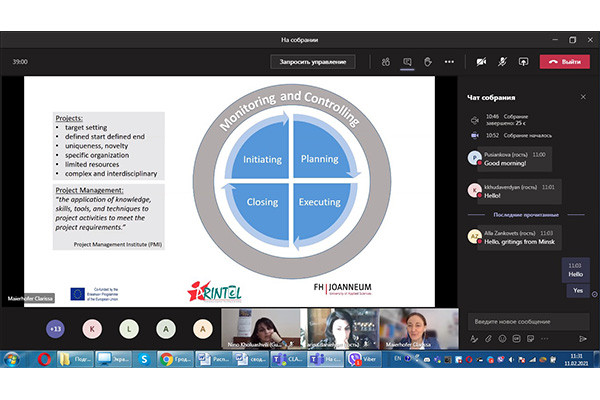Send the chat message
This screenshot has width=600, height=400.
click(582, 339)
